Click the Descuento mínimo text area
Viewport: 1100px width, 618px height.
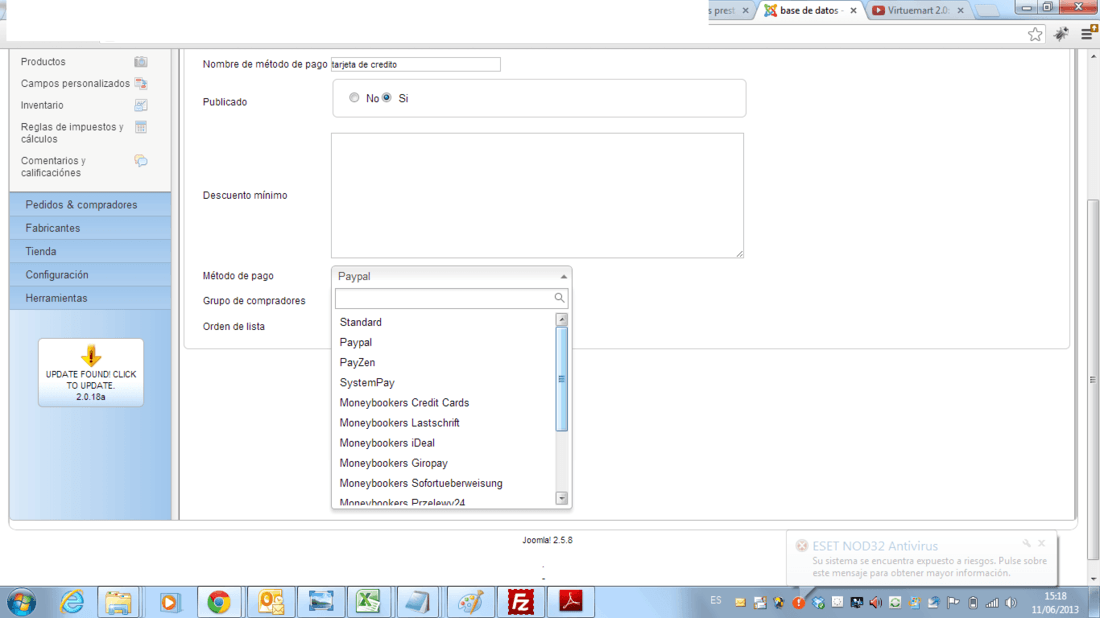point(537,196)
